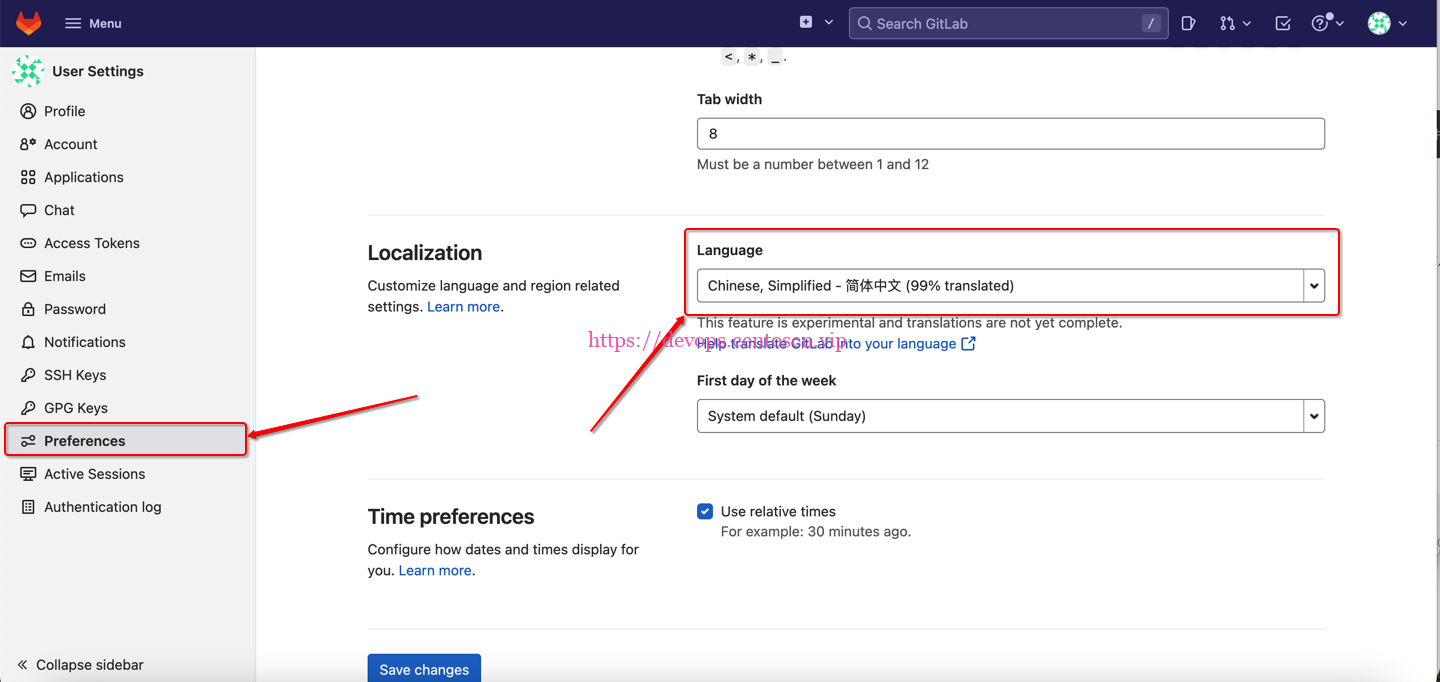Click the Save changes button
The image size is (1440, 682).
[424, 669]
